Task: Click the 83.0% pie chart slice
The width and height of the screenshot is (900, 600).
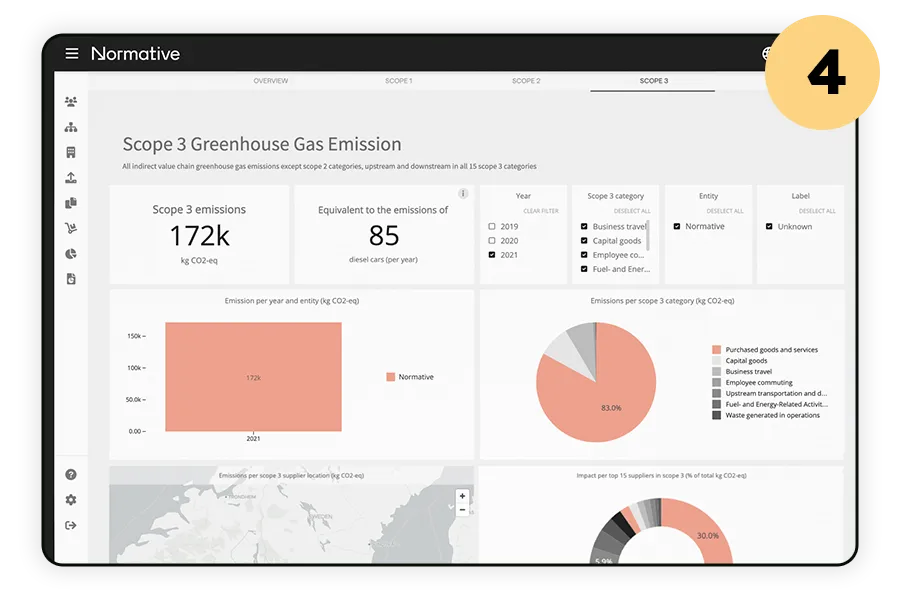Action: click(x=611, y=408)
